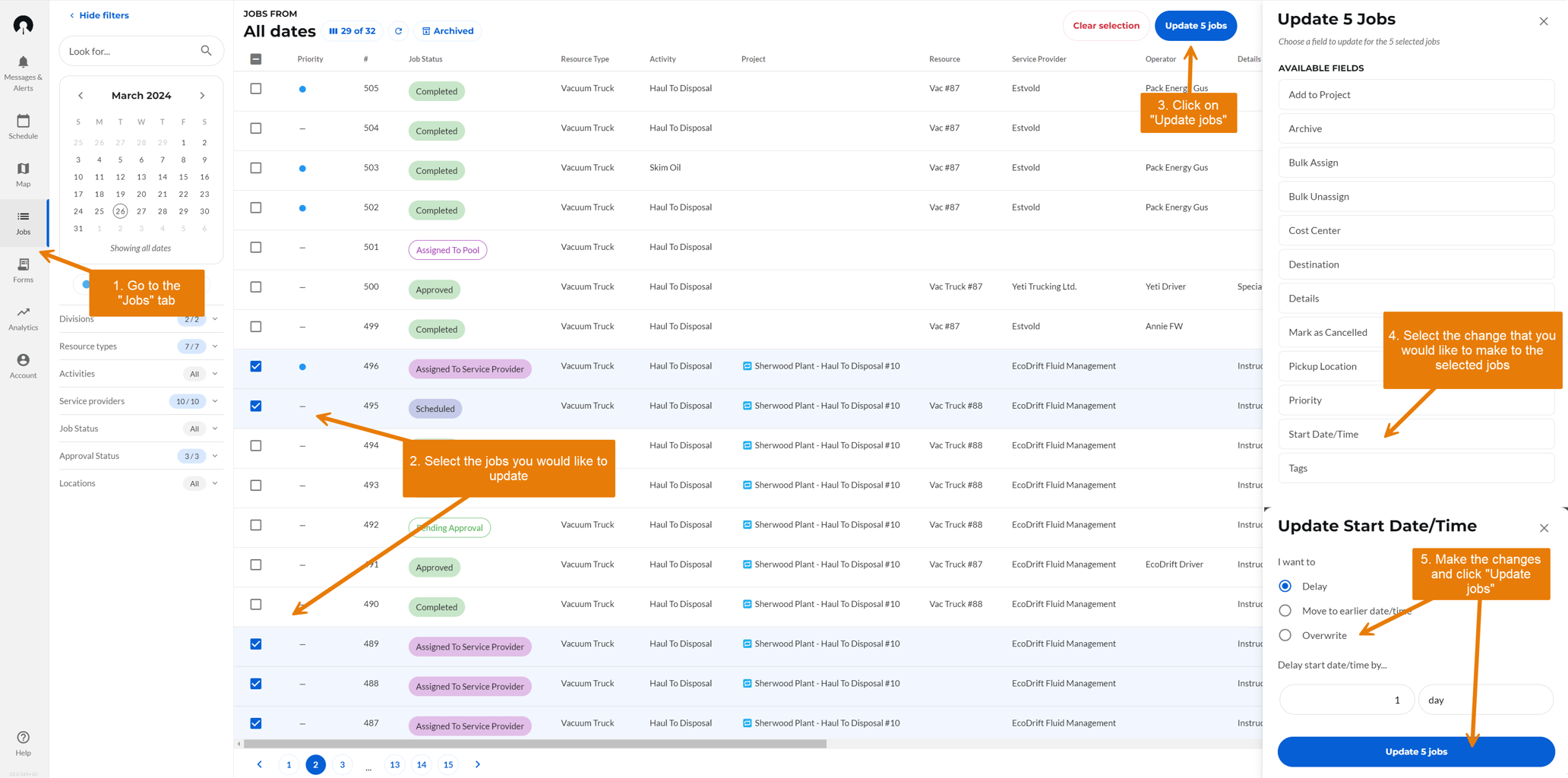The image size is (1568, 778).
Task: Open the Help question mark icon
Action: click(x=24, y=738)
